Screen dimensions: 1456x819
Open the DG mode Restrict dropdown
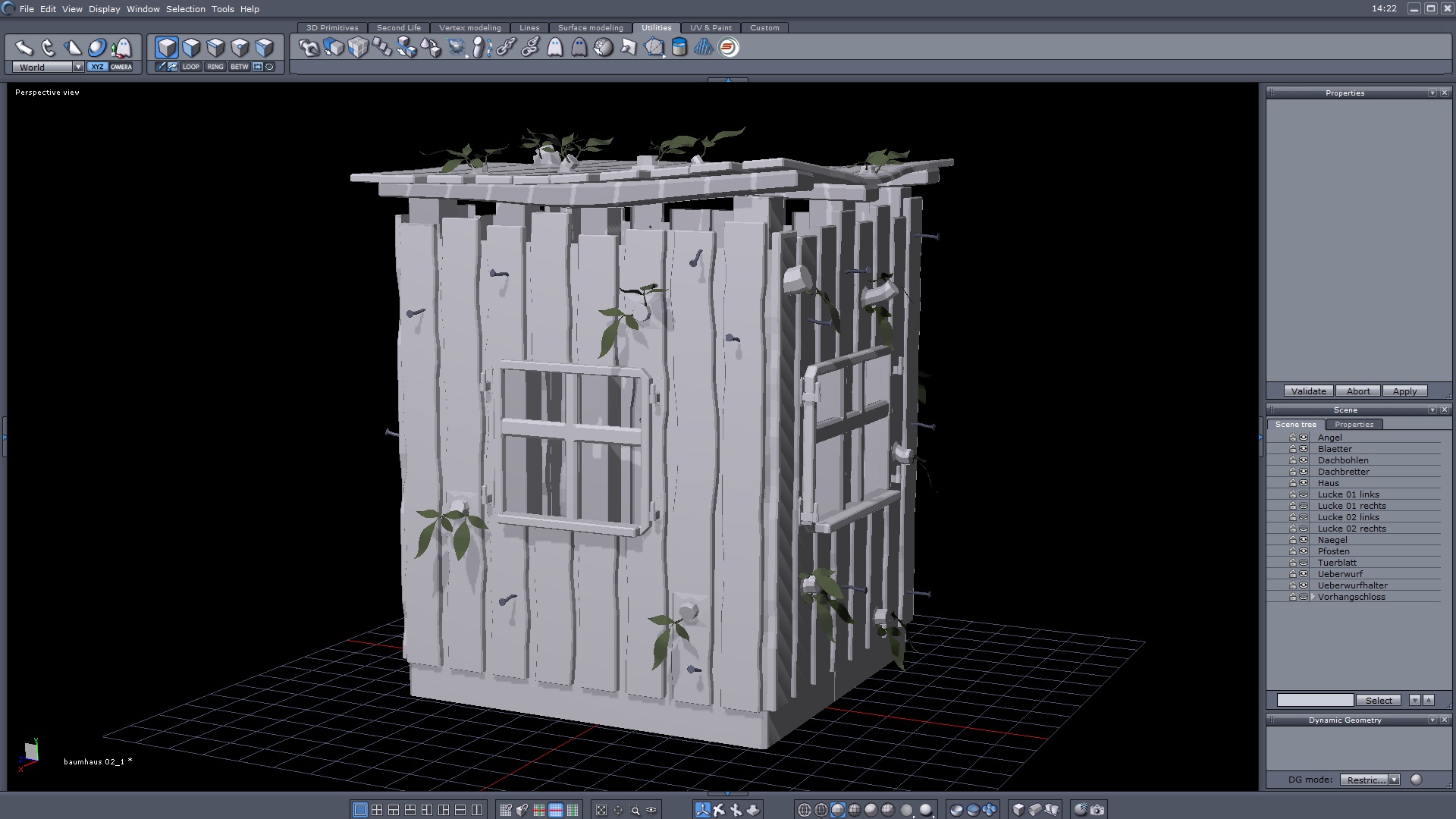1394,780
